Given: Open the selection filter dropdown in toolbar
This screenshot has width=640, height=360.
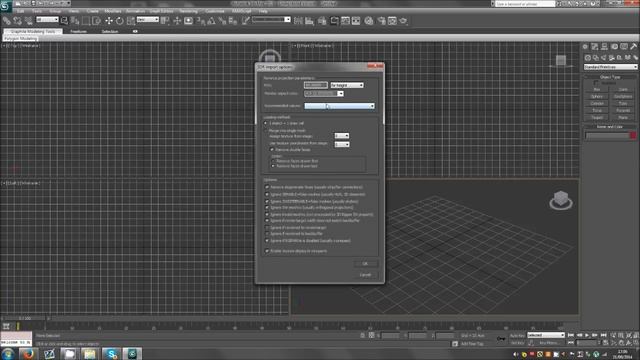Looking at the screenshot, I should (x=47, y=20).
